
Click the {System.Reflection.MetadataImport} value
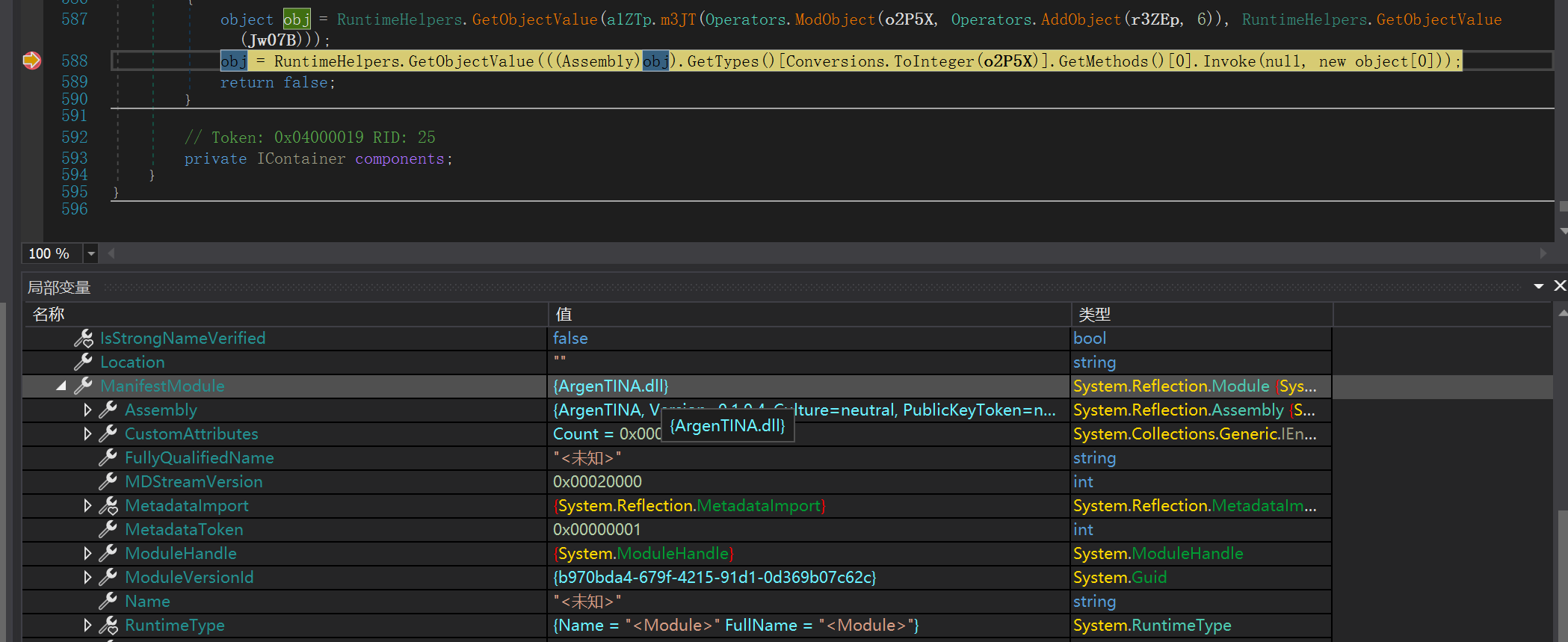pyautogui.click(x=689, y=506)
